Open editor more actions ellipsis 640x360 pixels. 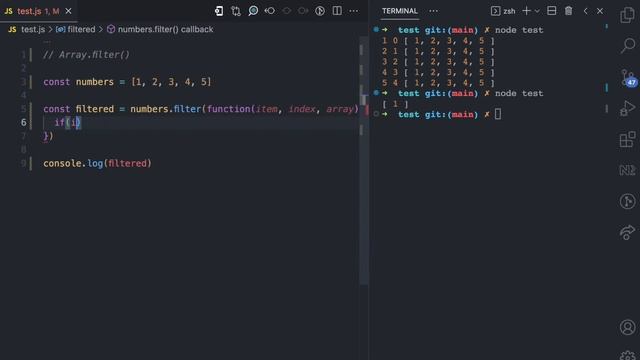coord(354,11)
